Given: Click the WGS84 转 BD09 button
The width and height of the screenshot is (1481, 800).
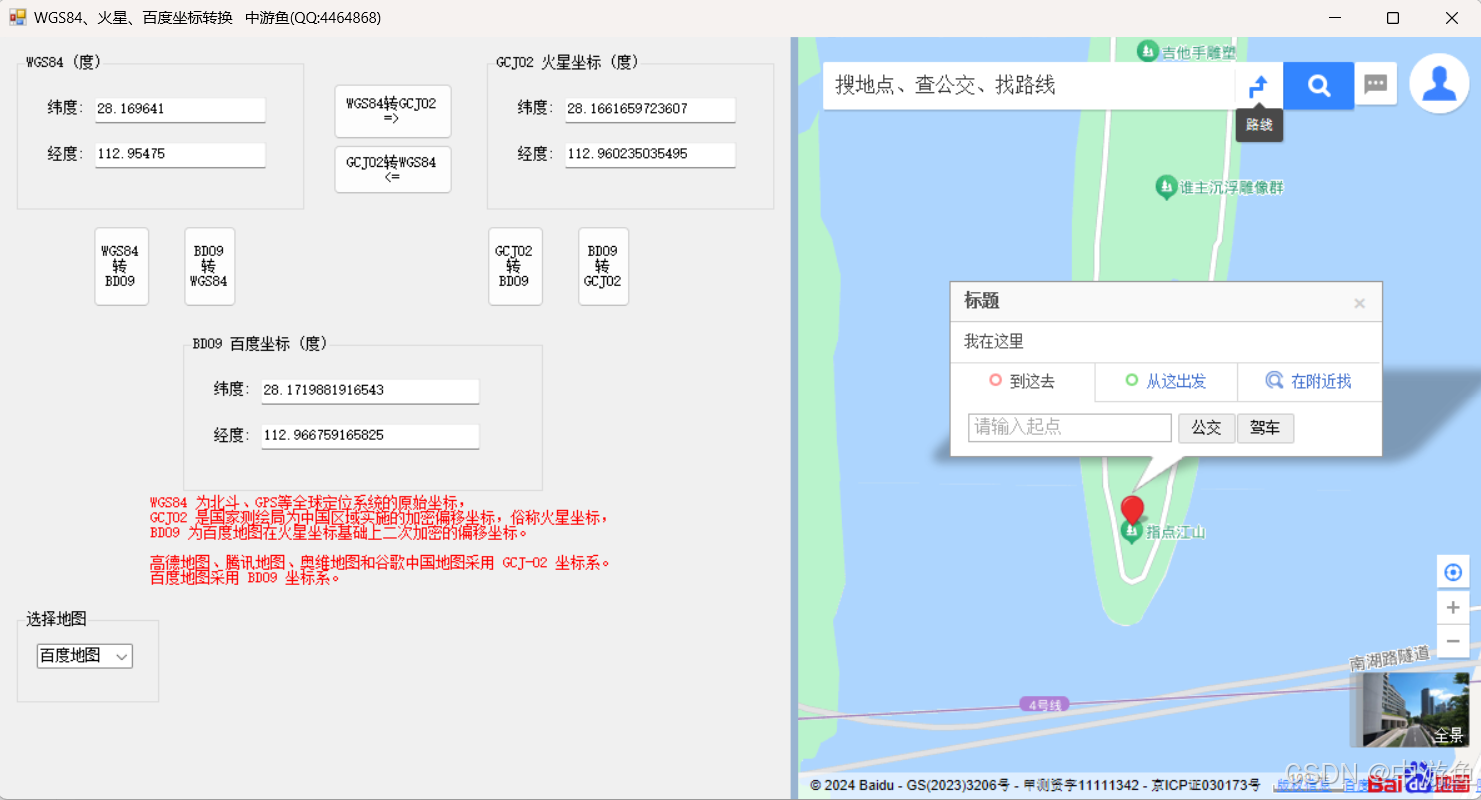Looking at the screenshot, I should coord(121,266).
